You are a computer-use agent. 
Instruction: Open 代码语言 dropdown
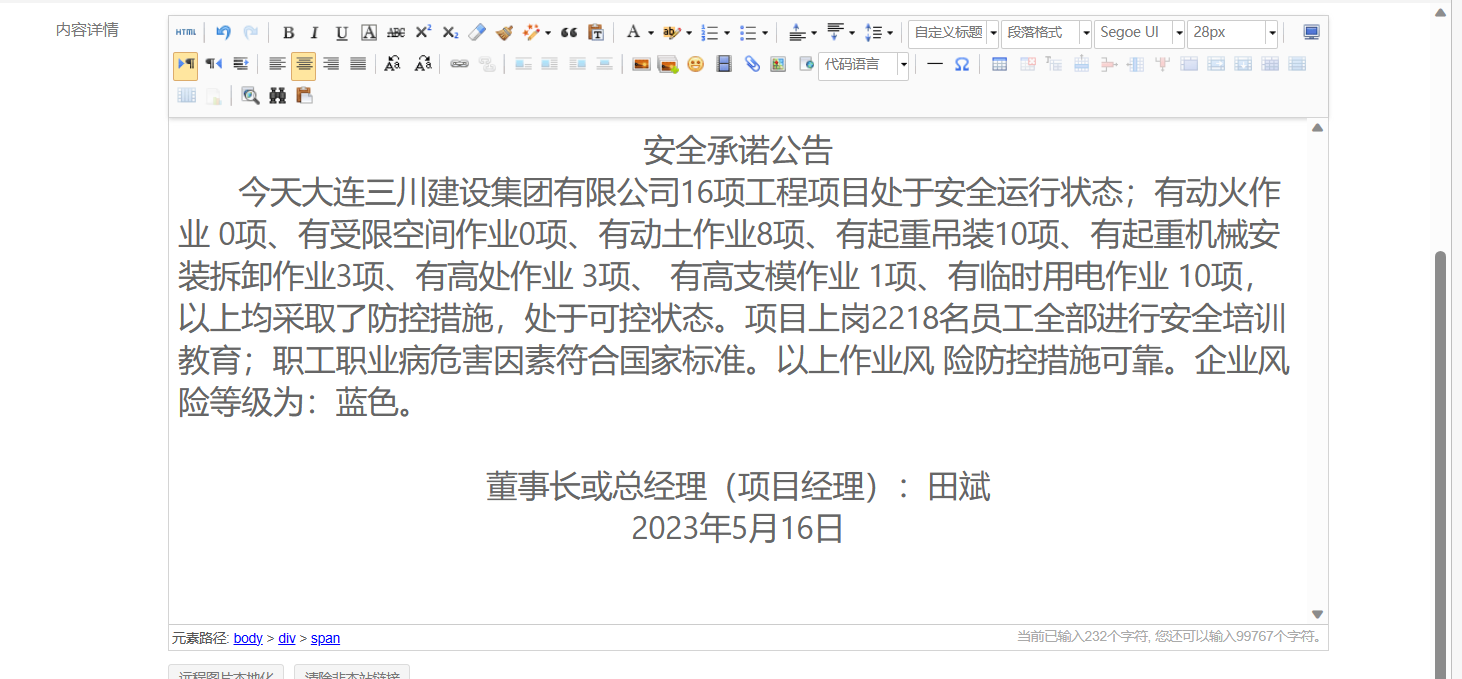(x=863, y=65)
